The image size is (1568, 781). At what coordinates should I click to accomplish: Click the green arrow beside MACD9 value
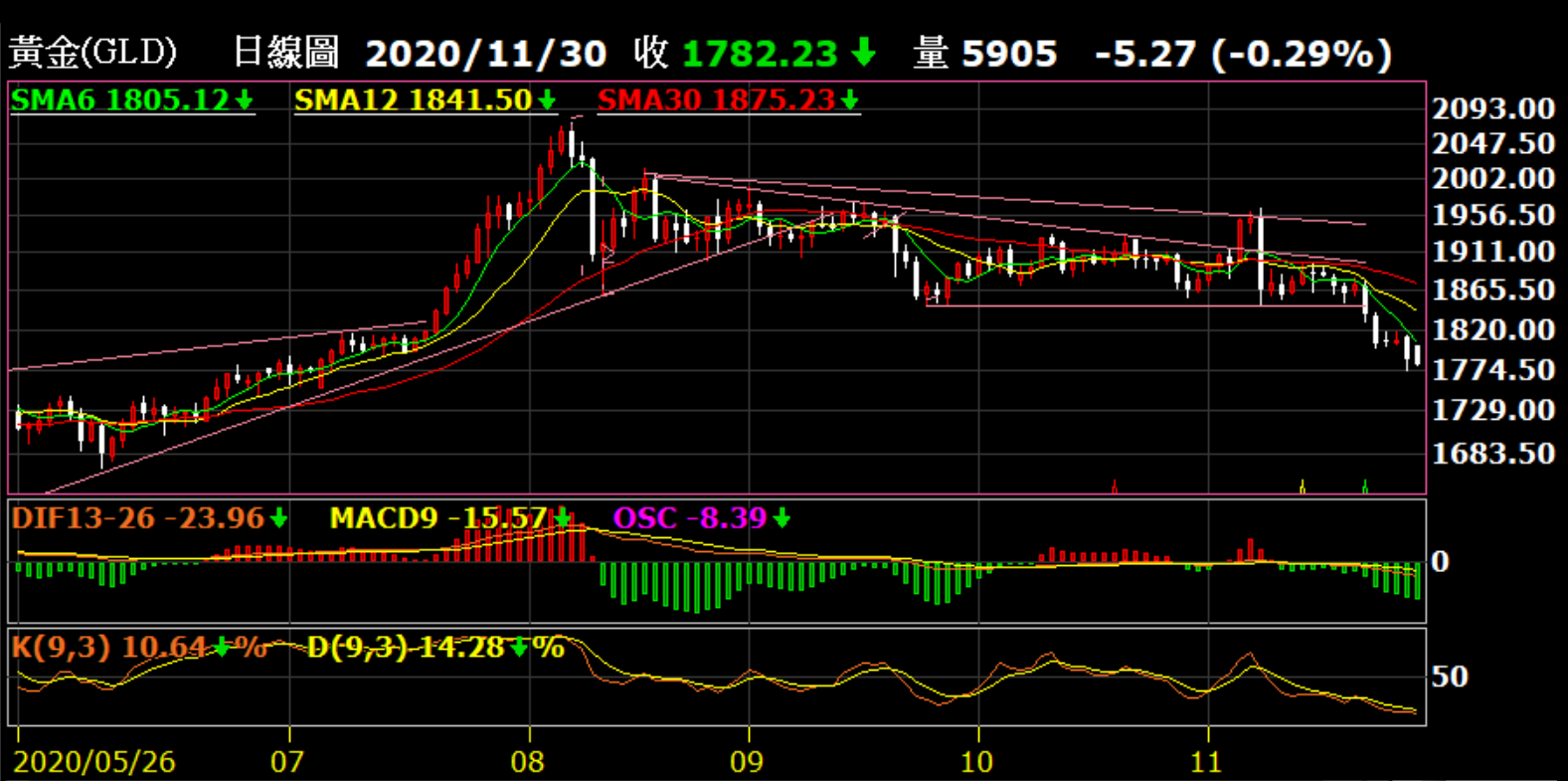tap(563, 518)
